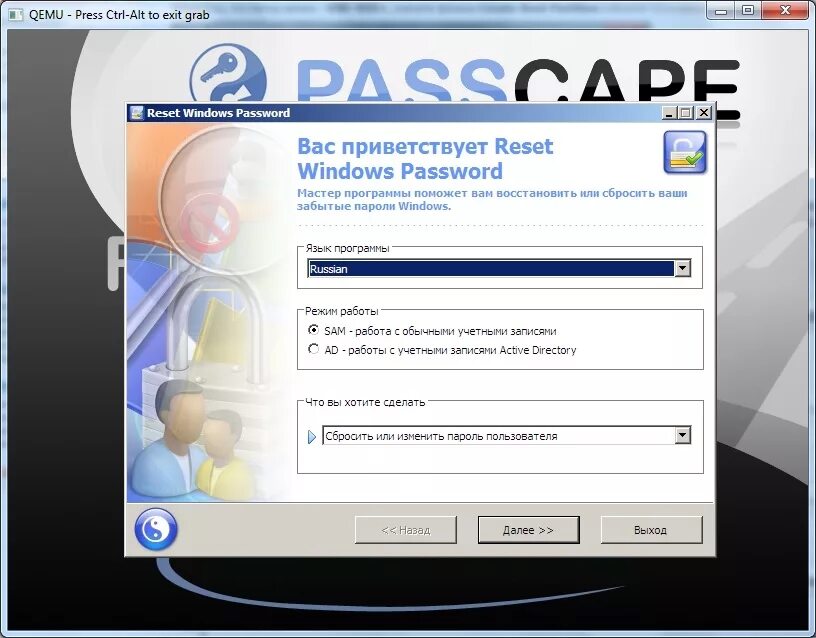Click the Reset Windows Password title bar icon

point(136,113)
